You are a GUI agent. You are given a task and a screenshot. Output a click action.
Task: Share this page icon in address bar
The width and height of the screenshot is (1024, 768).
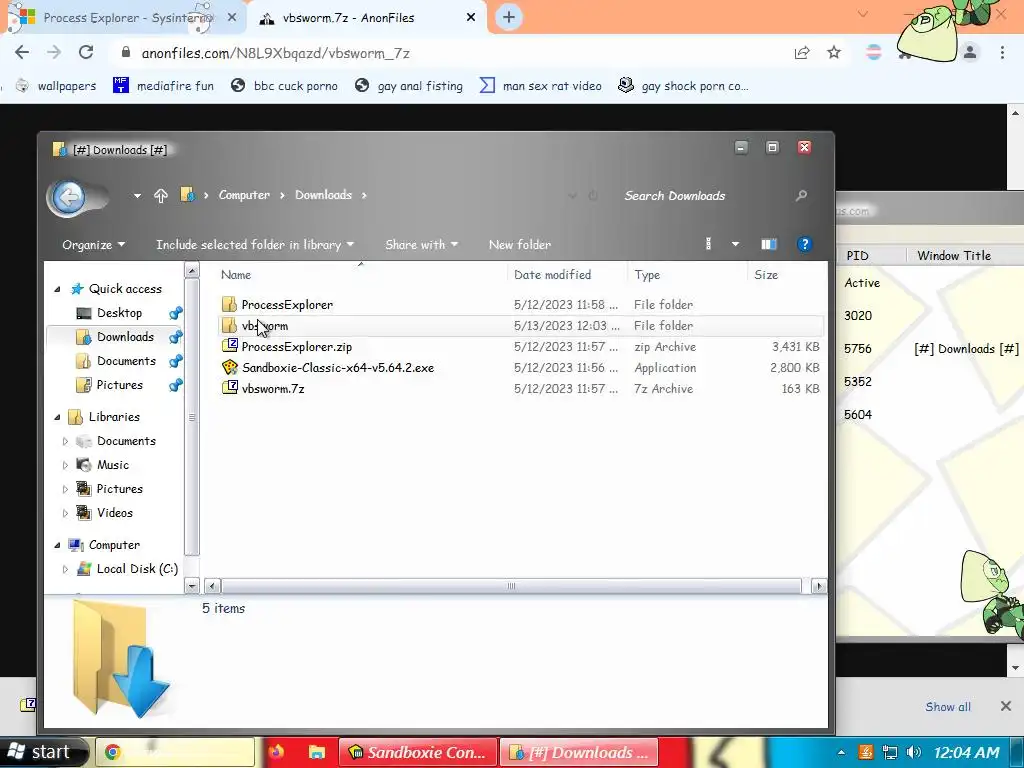802,52
